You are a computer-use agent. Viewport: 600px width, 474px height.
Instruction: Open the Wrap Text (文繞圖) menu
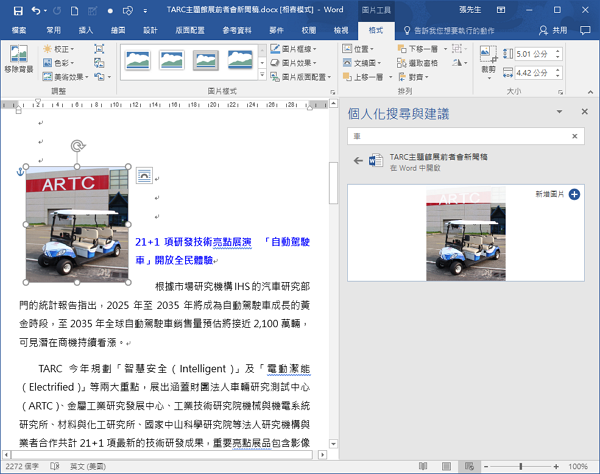coord(362,63)
